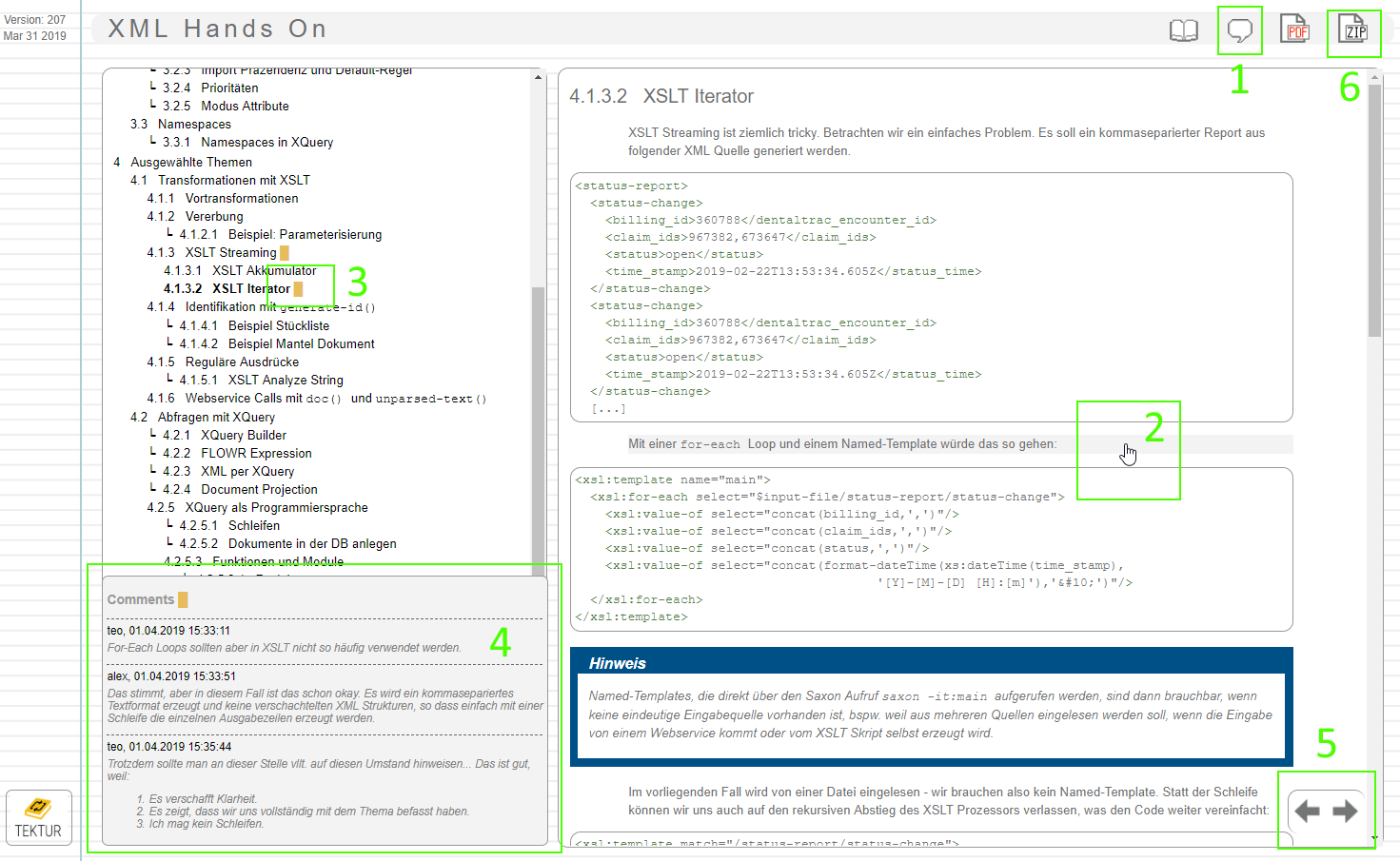Download the ZIP archive
Viewport: 1400px width, 861px height.
1352,29
